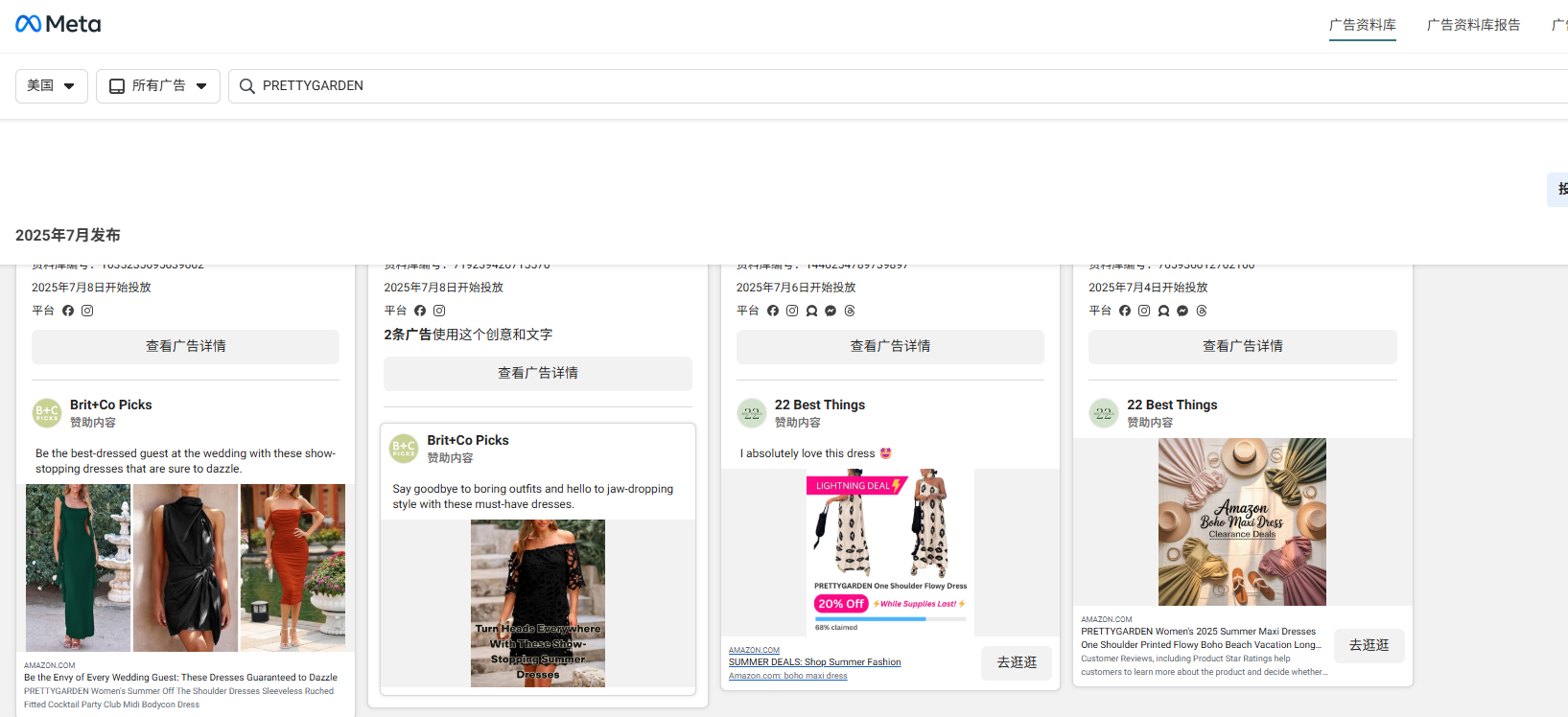Open 'Amazon.com: boho maxi dress' link
This screenshot has width=1568, height=717.
coord(788,676)
